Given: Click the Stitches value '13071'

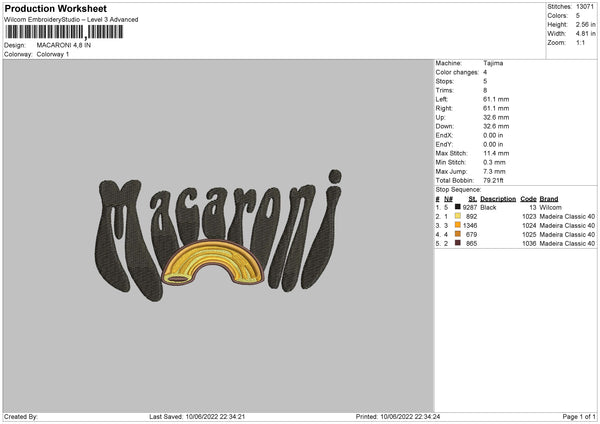Looking at the screenshot, I should pyautogui.click(x=585, y=7).
